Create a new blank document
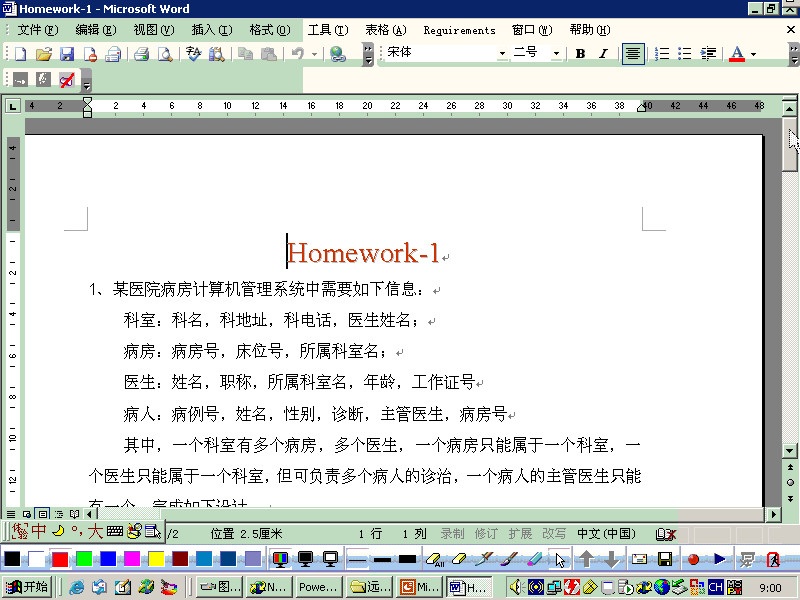The height and width of the screenshot is (600, 800). [x=20, y=54]
